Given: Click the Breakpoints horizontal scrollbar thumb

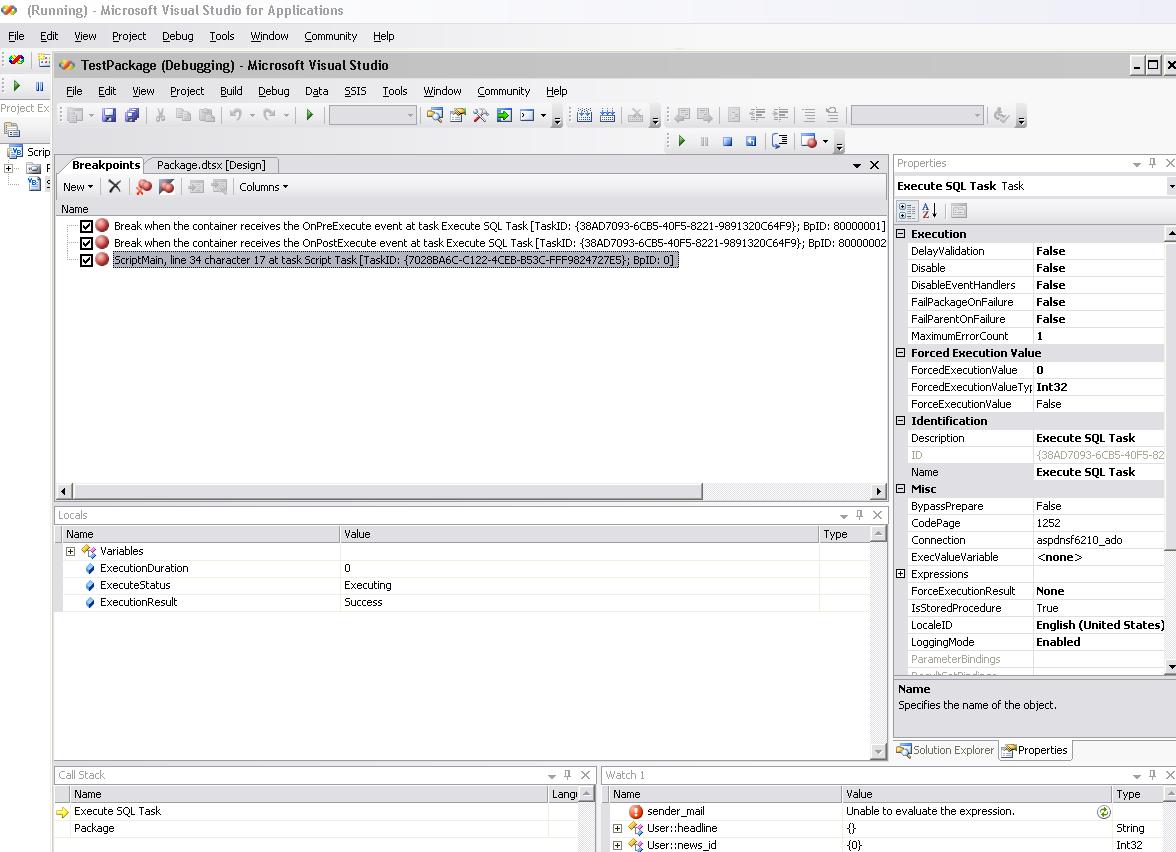Looking at the screenshot, I should (386, 491).
